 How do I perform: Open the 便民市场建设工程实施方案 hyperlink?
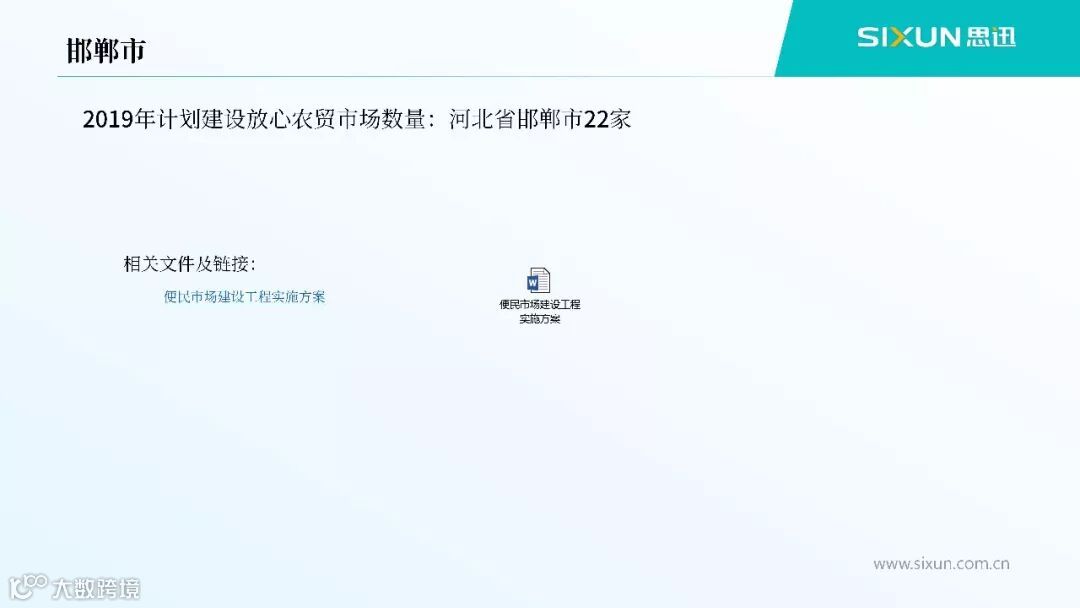coord(245,297)
